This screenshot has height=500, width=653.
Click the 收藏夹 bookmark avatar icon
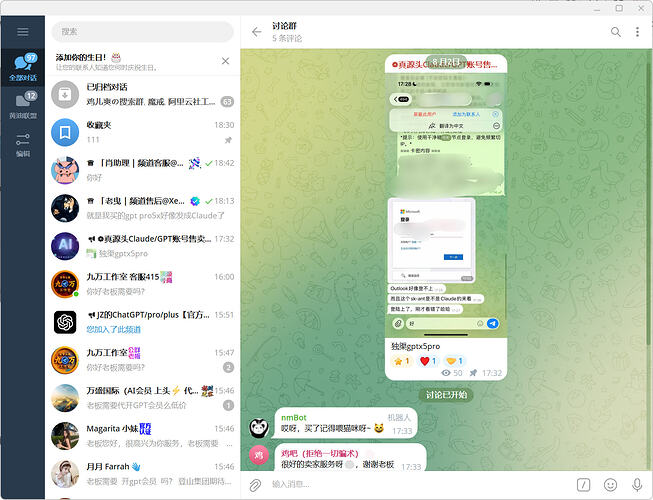pos(65,132)
